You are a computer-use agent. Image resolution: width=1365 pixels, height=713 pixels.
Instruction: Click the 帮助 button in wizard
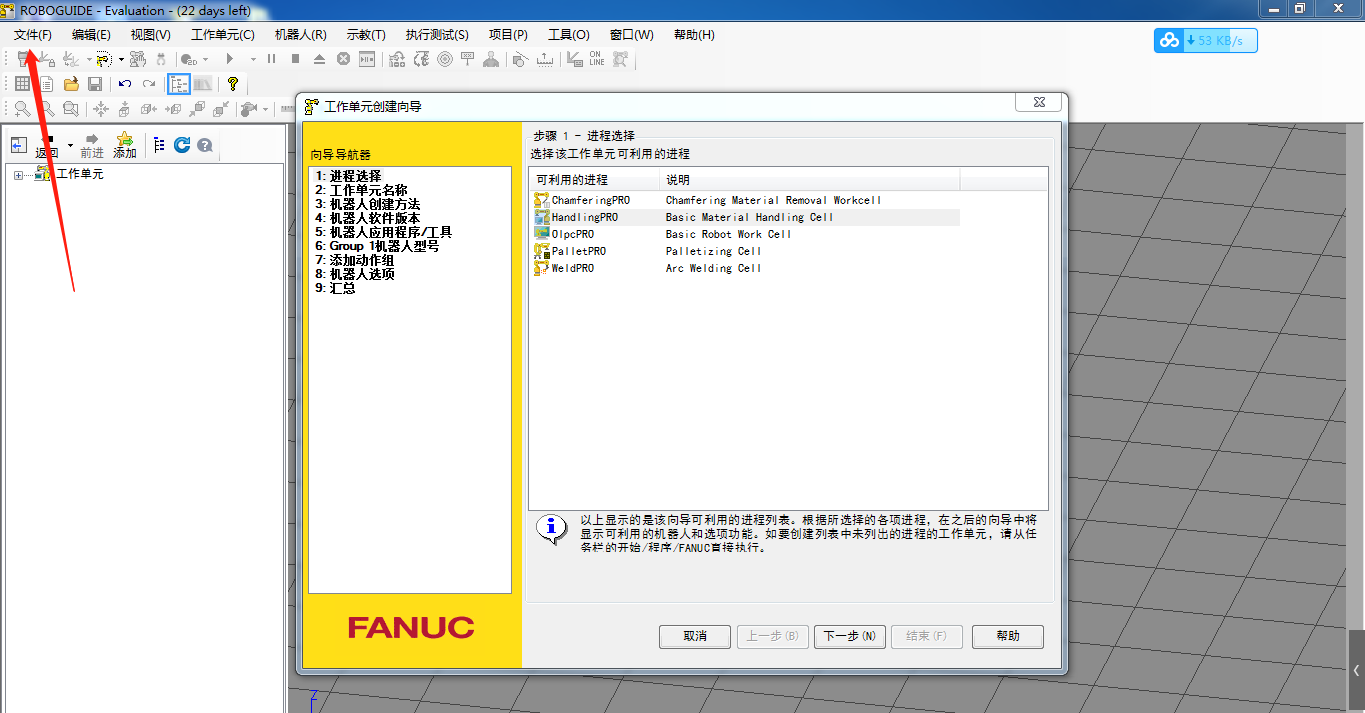pyautogui.click(x=1008, y=636)
